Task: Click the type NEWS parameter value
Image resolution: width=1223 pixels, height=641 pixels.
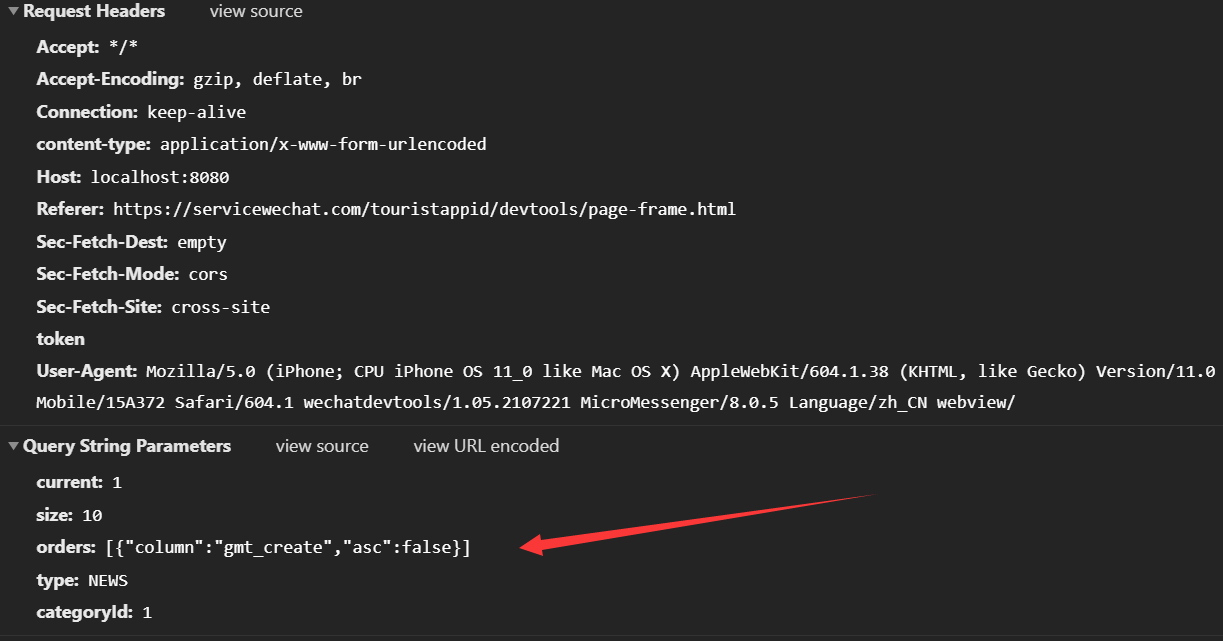Action: [x=108, y=580]
